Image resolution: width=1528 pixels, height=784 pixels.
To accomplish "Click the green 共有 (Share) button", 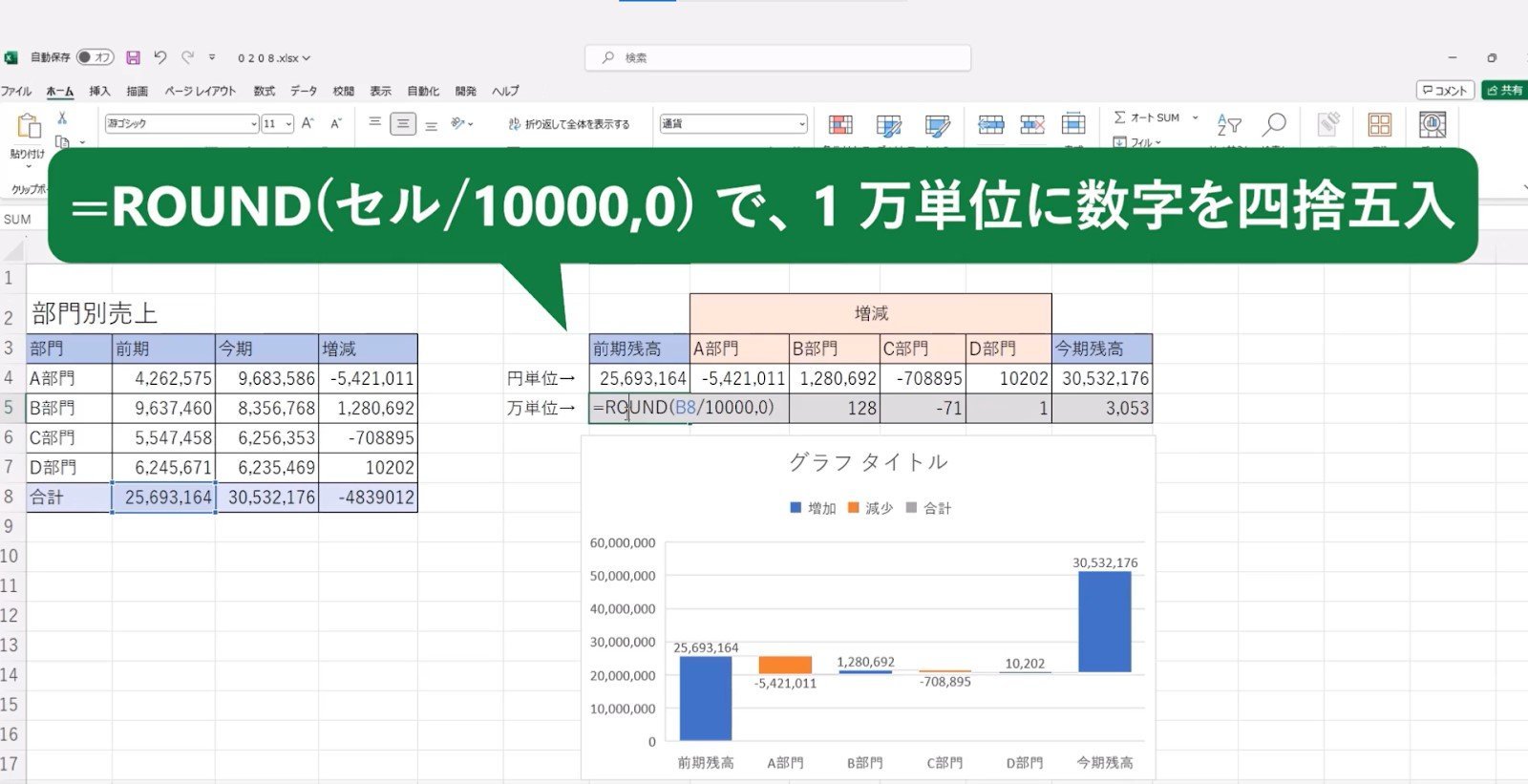I will pos(1505,90).
